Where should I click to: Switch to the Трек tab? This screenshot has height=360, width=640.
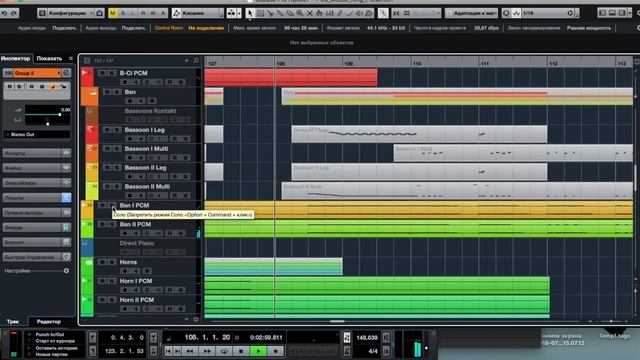pos(13,322)
